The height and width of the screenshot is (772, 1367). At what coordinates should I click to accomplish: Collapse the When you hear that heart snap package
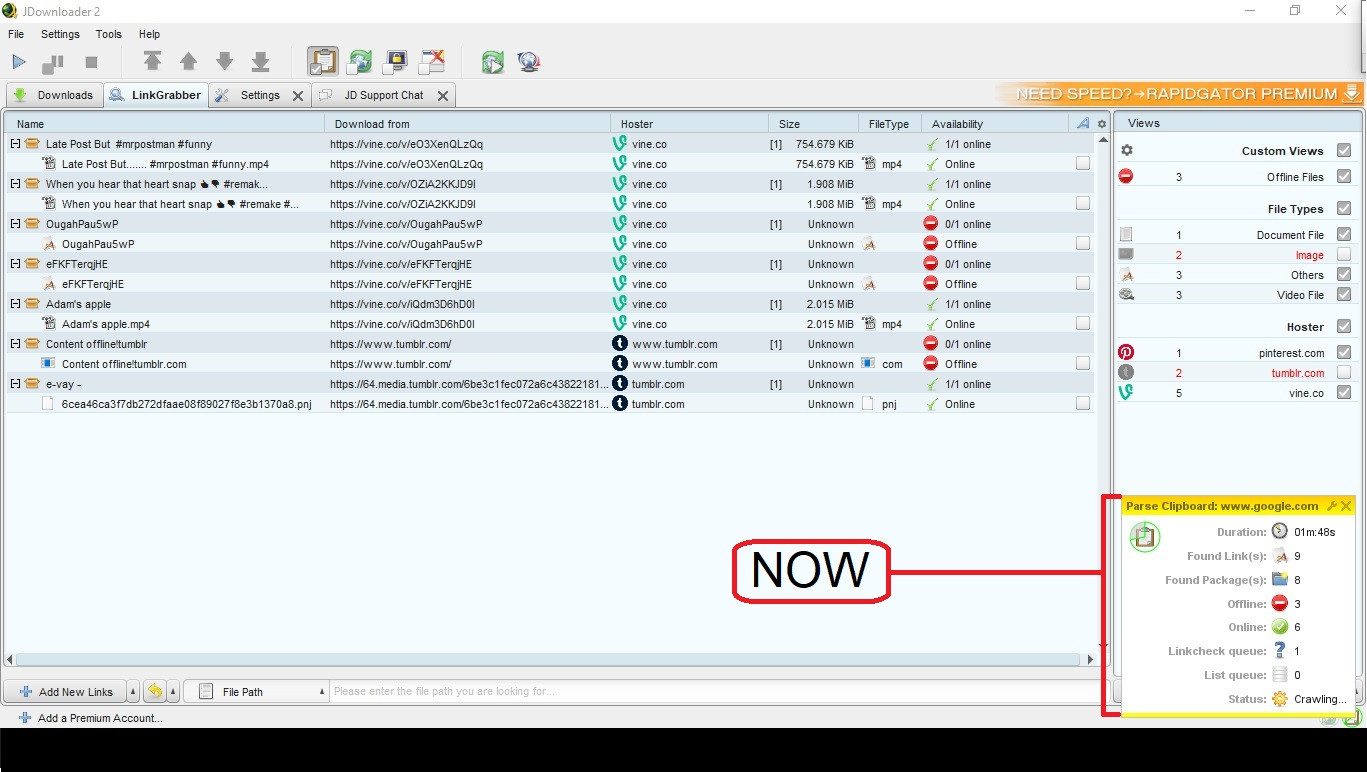tap(16, 184)
